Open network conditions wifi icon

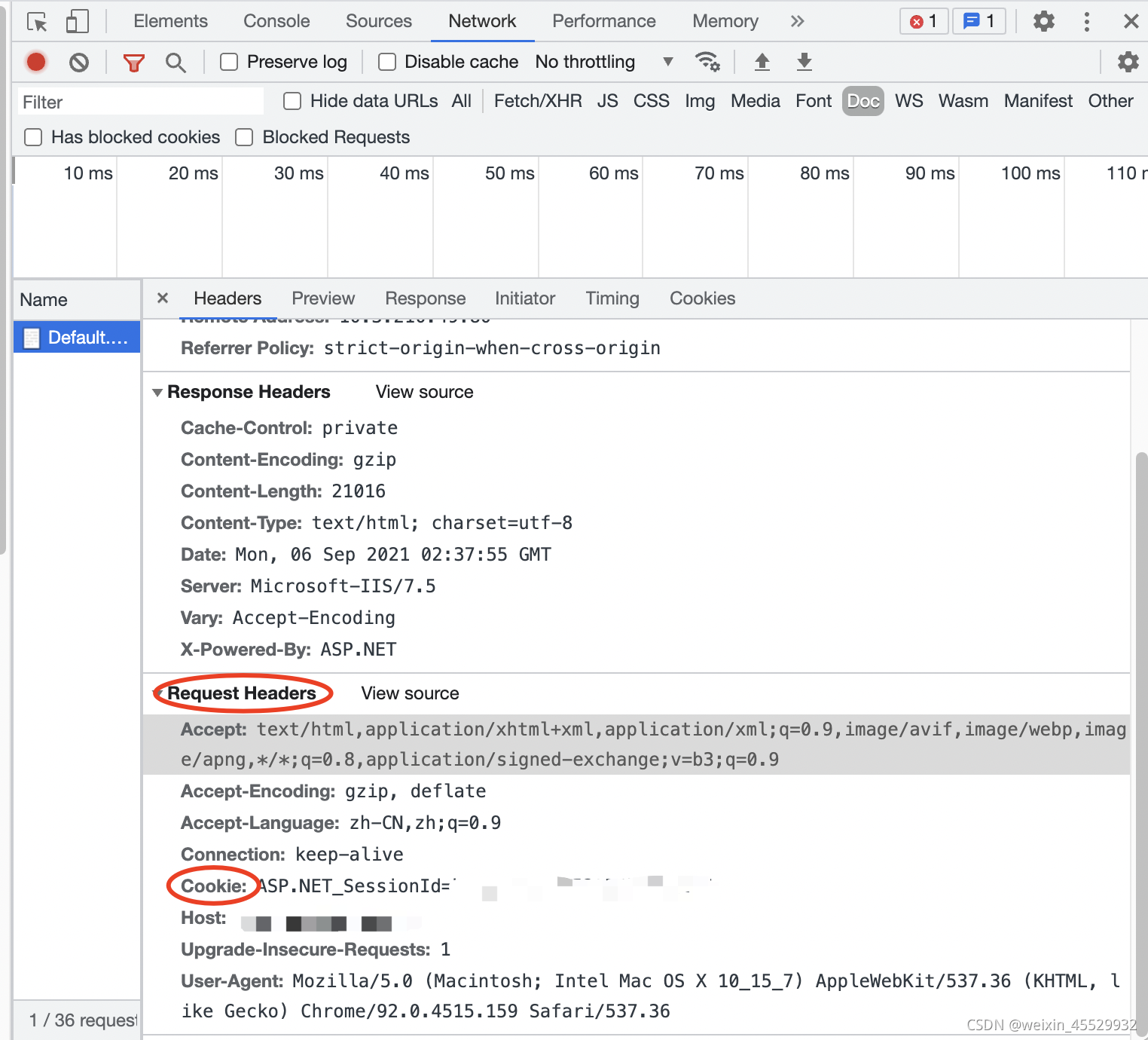707,61
